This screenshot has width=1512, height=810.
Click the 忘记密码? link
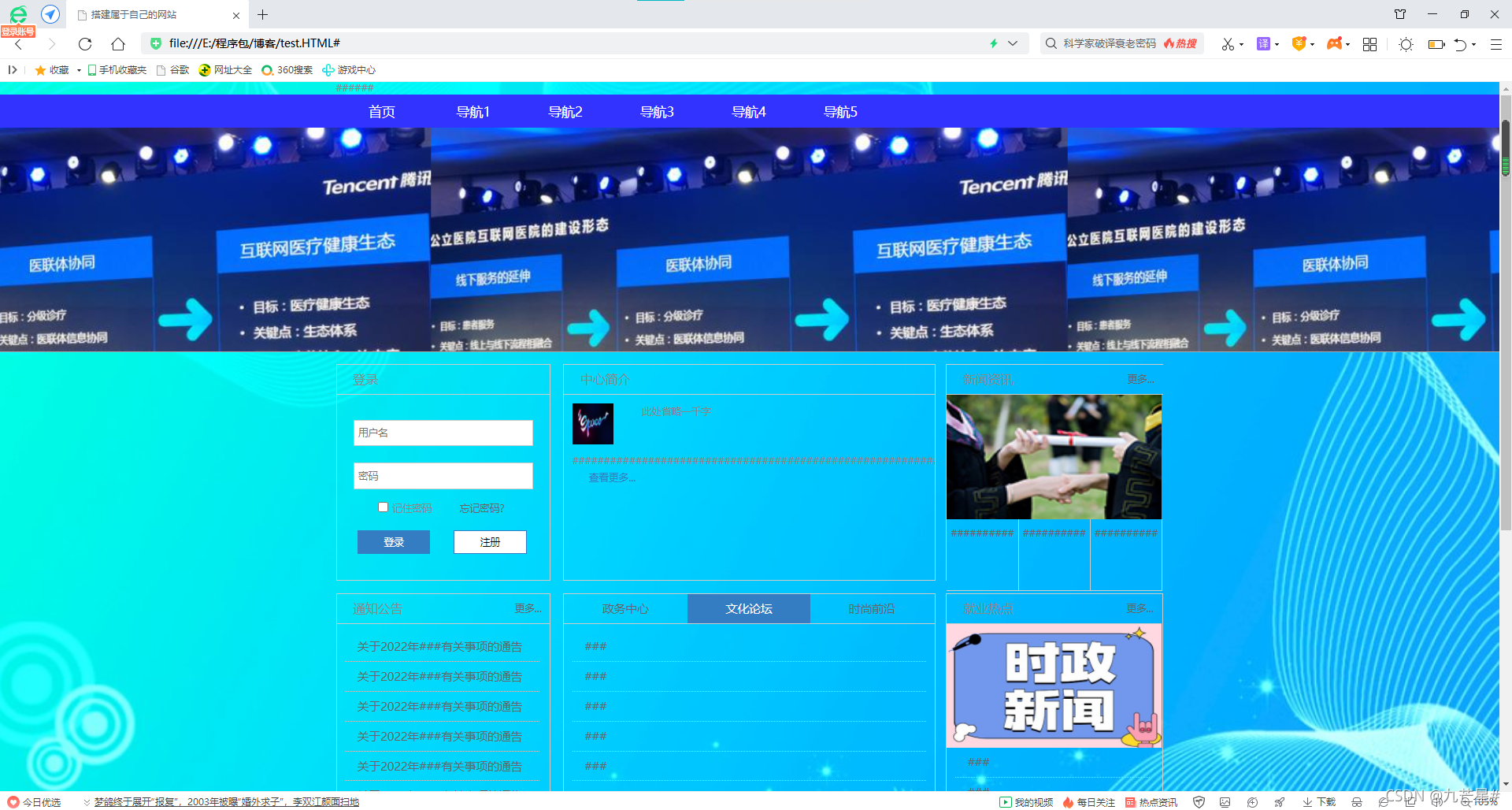pos(482,508)
